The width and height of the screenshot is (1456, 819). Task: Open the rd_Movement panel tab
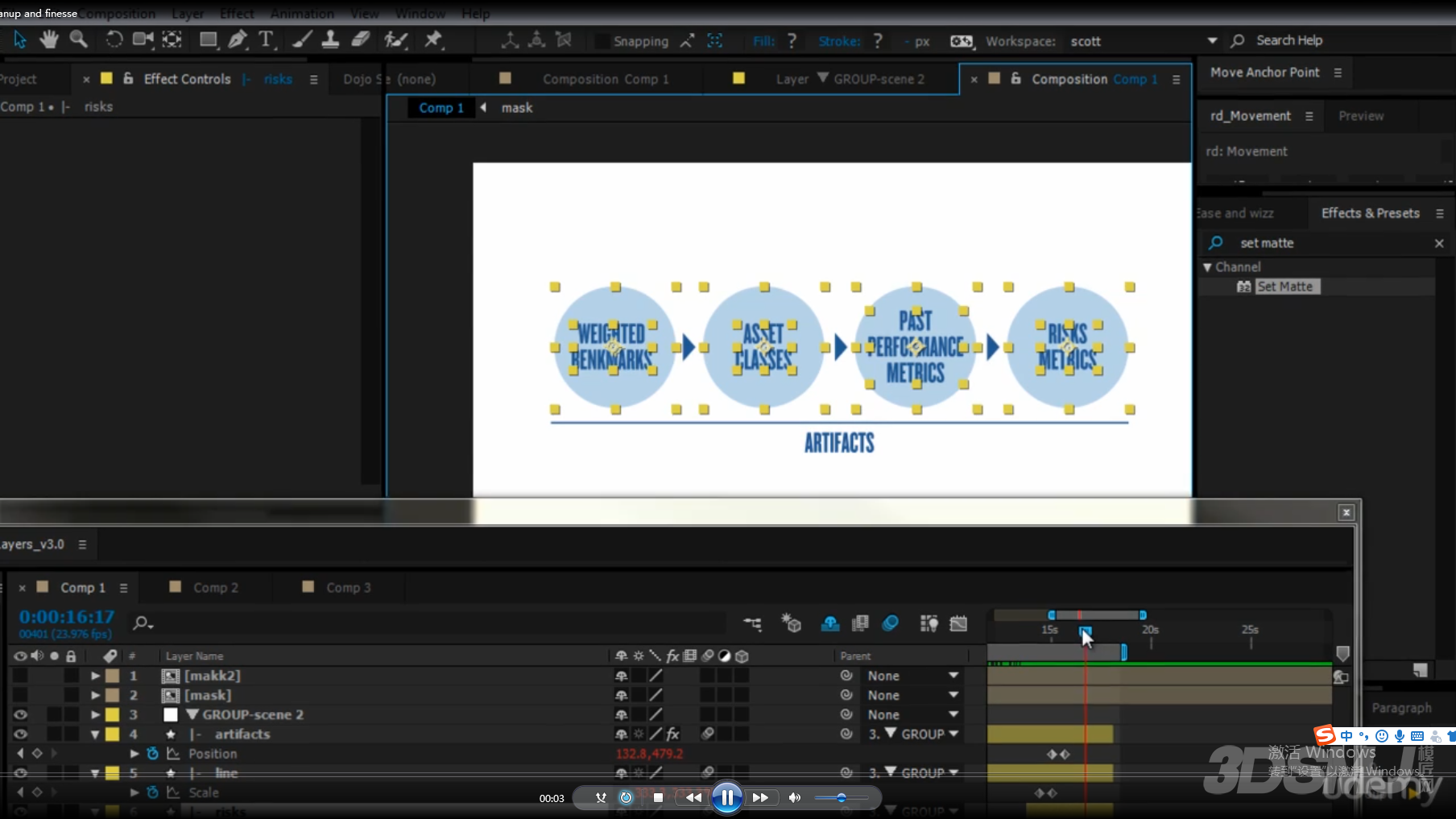(x=1250, y=116)
